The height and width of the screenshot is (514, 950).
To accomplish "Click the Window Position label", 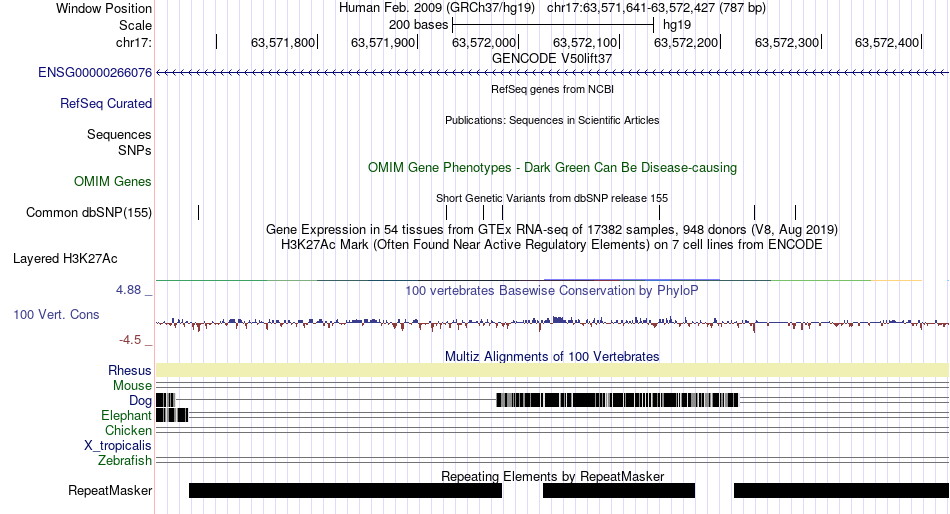I will tap(104, 8).
